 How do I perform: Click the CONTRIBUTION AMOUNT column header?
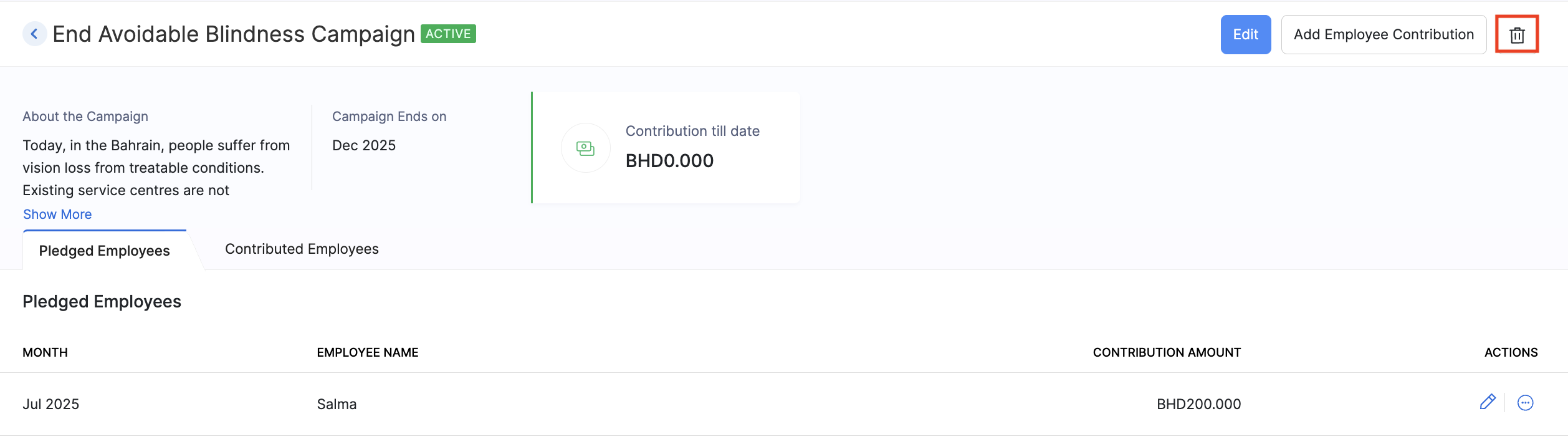[1167, 352]
